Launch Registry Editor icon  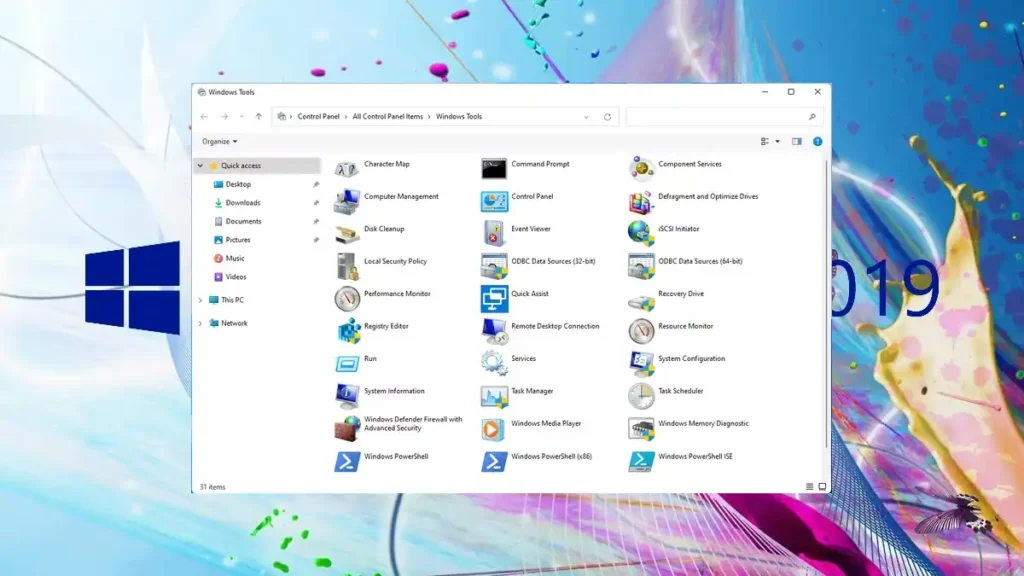point(347,331)
